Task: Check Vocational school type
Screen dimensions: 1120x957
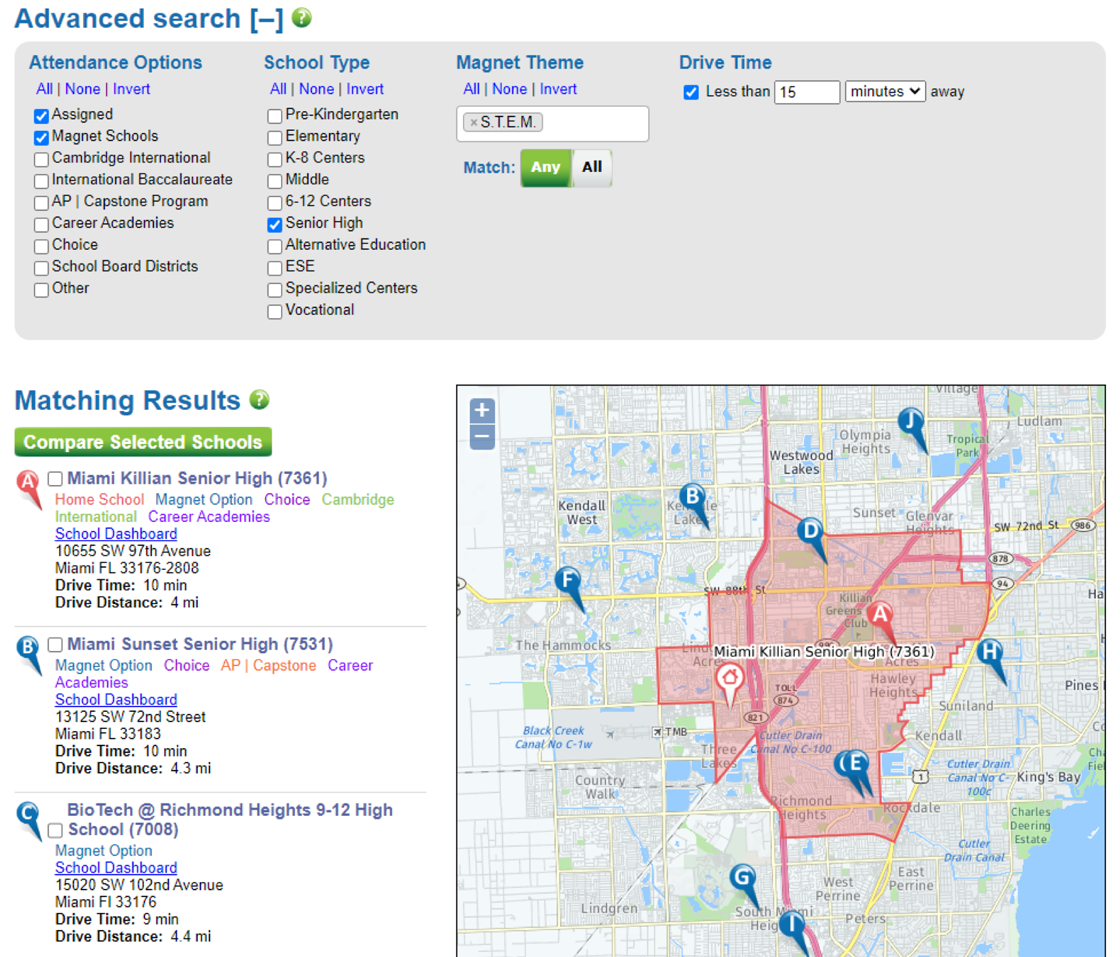Action: [x=275, y=311]
